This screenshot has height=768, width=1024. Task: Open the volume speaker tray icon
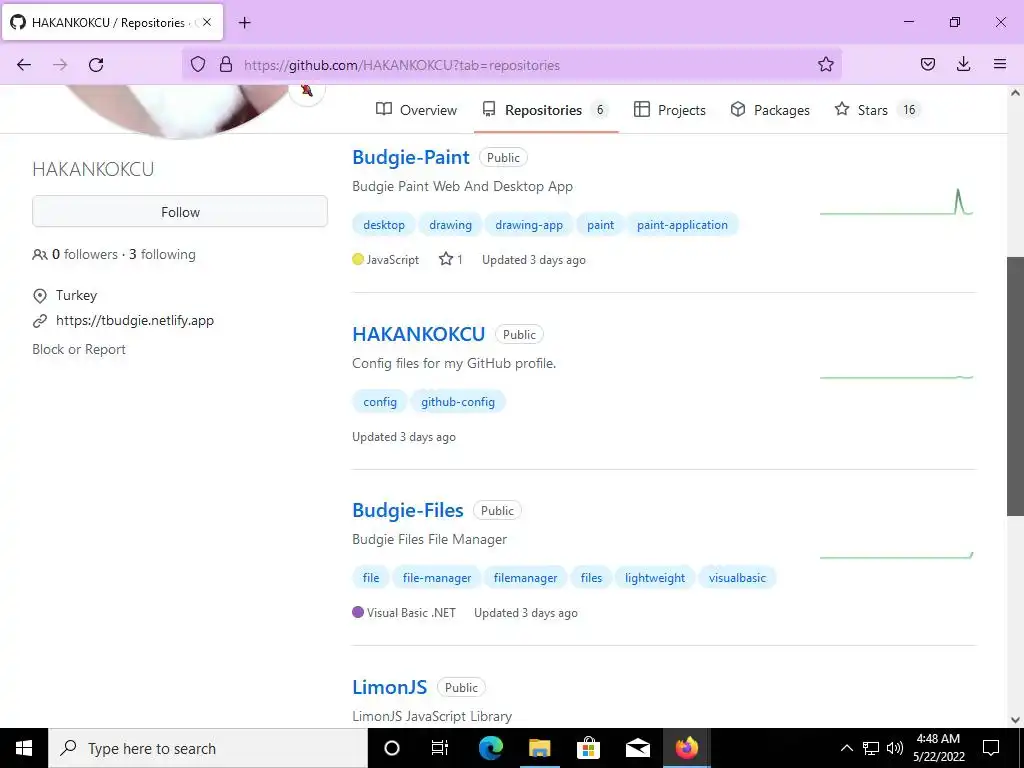click(x=895, y=748)
